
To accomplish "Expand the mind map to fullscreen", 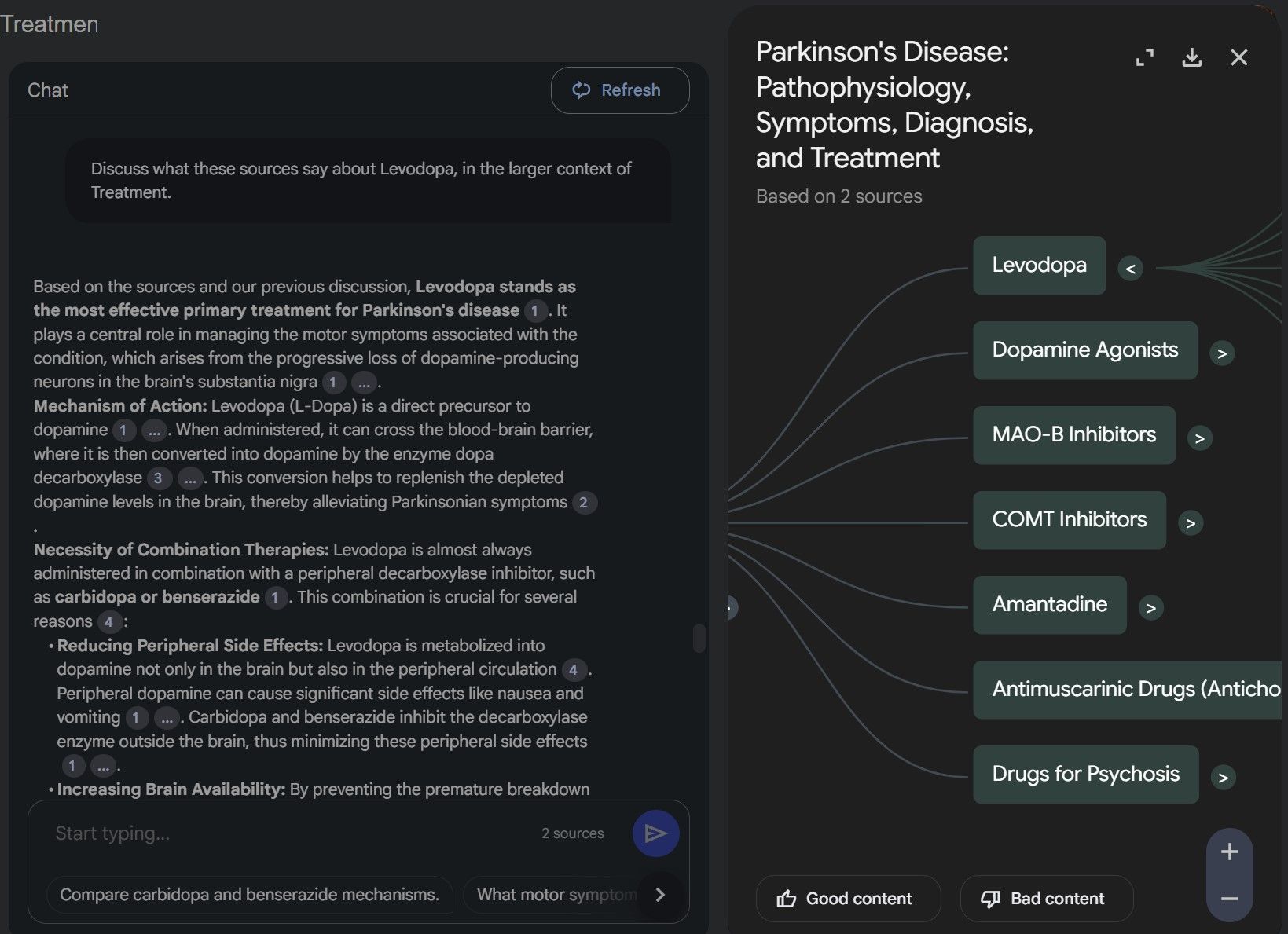I will click(1145, 57).
